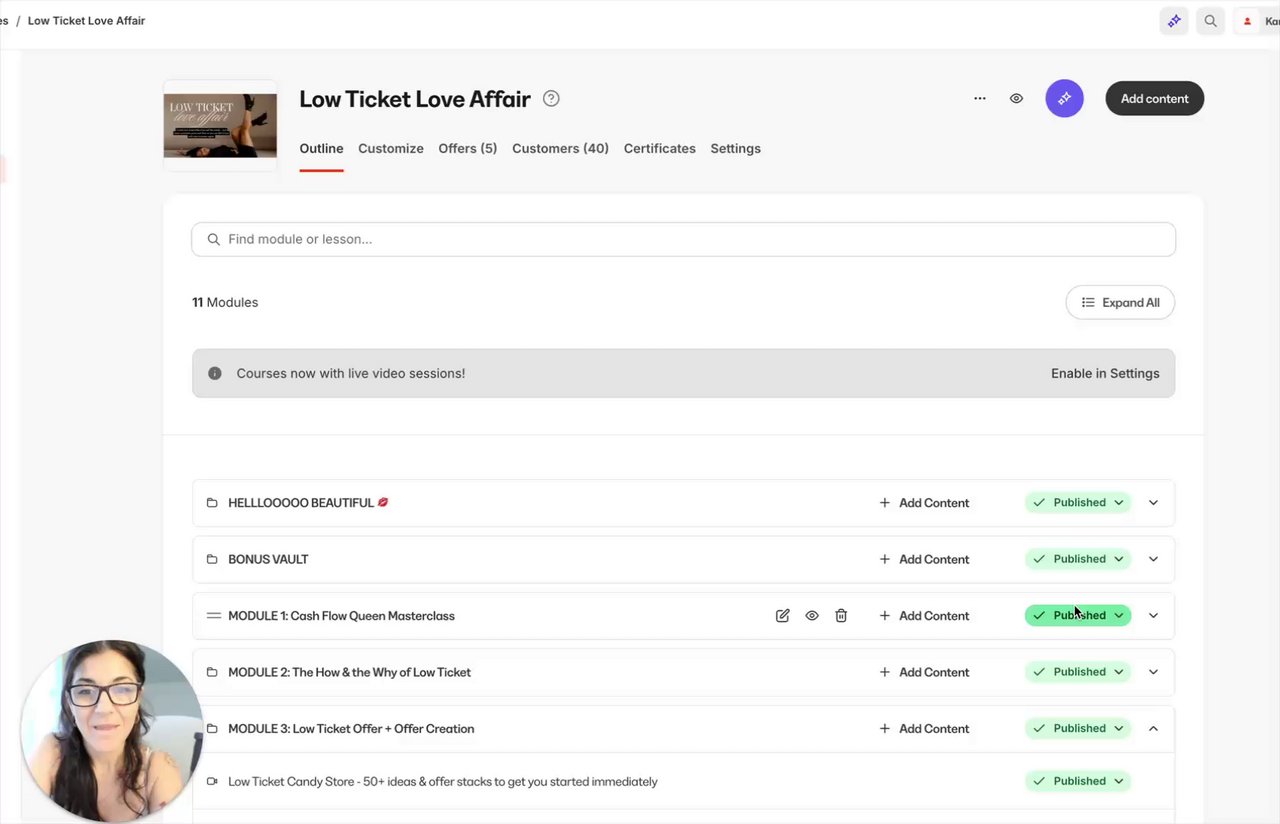The image size is (1280, 824).
Task: Click the Low Ticket Love Affair thumbnail
Action: point(220,126)
